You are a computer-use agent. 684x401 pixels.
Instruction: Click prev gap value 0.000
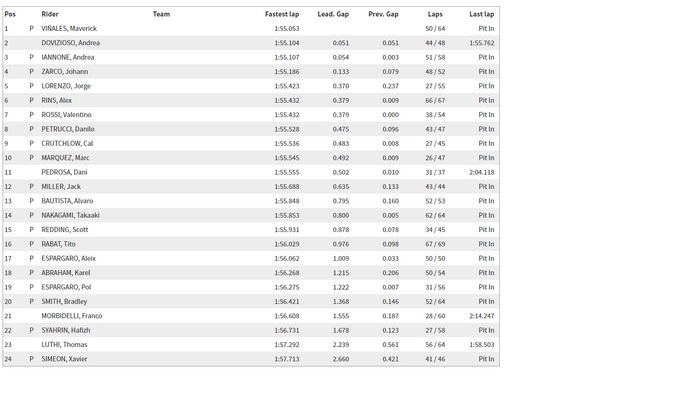pos(390,115)
